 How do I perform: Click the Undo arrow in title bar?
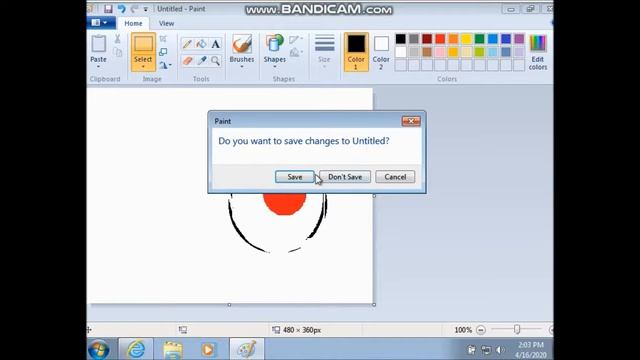point(121,9)
